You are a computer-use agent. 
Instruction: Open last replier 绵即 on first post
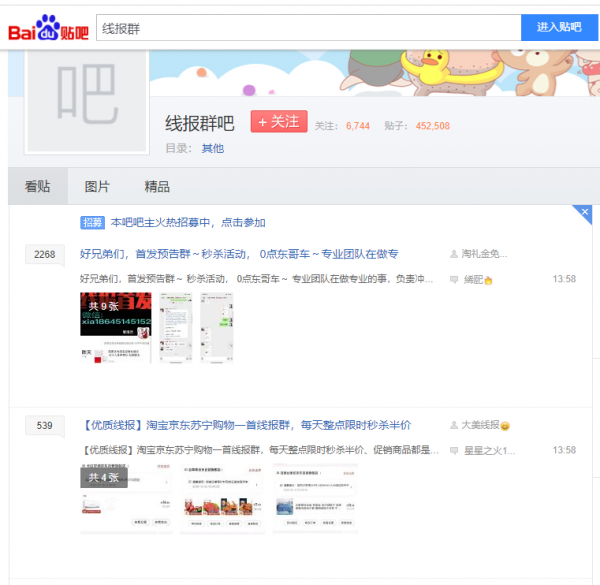478,279
